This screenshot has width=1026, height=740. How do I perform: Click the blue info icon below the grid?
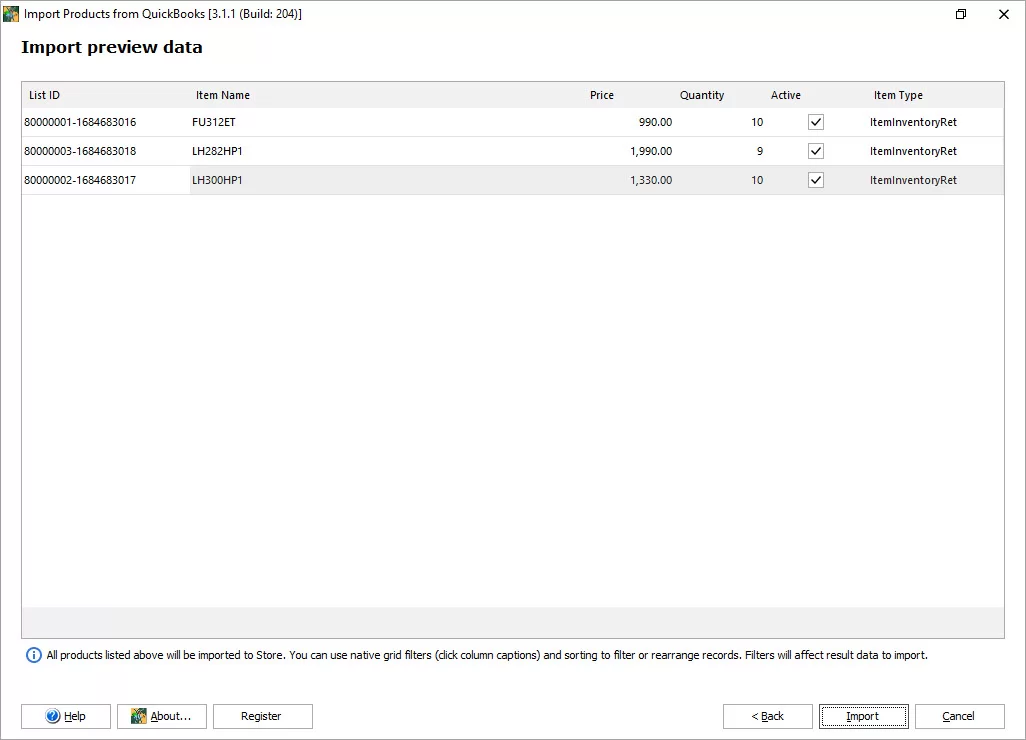coord(34,655)
